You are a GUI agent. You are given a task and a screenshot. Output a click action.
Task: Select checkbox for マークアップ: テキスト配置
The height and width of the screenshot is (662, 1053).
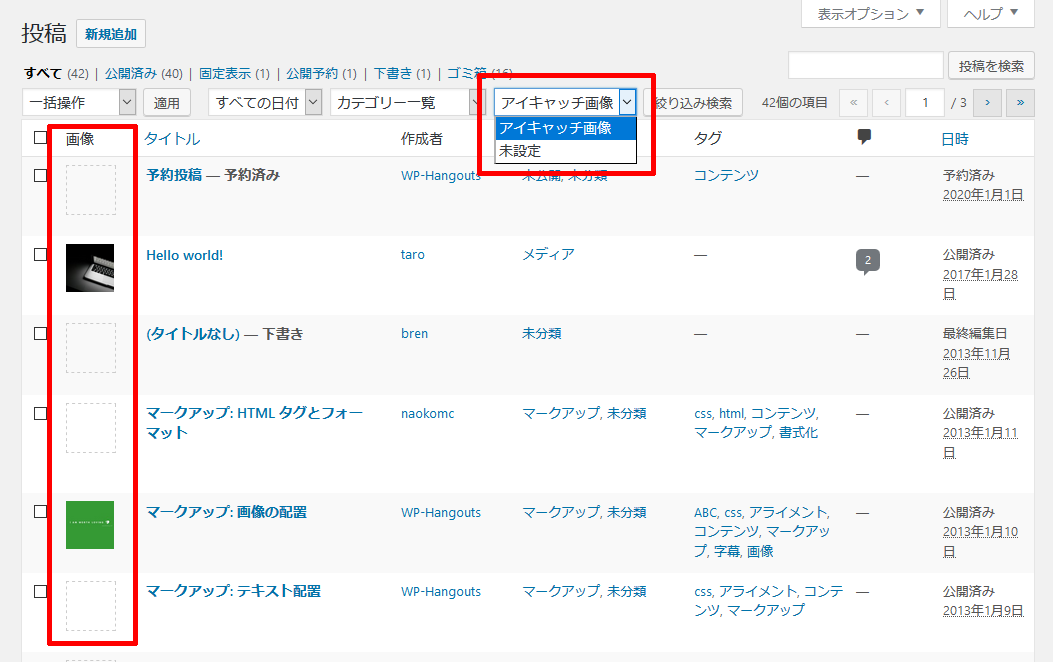click(41, 591)
